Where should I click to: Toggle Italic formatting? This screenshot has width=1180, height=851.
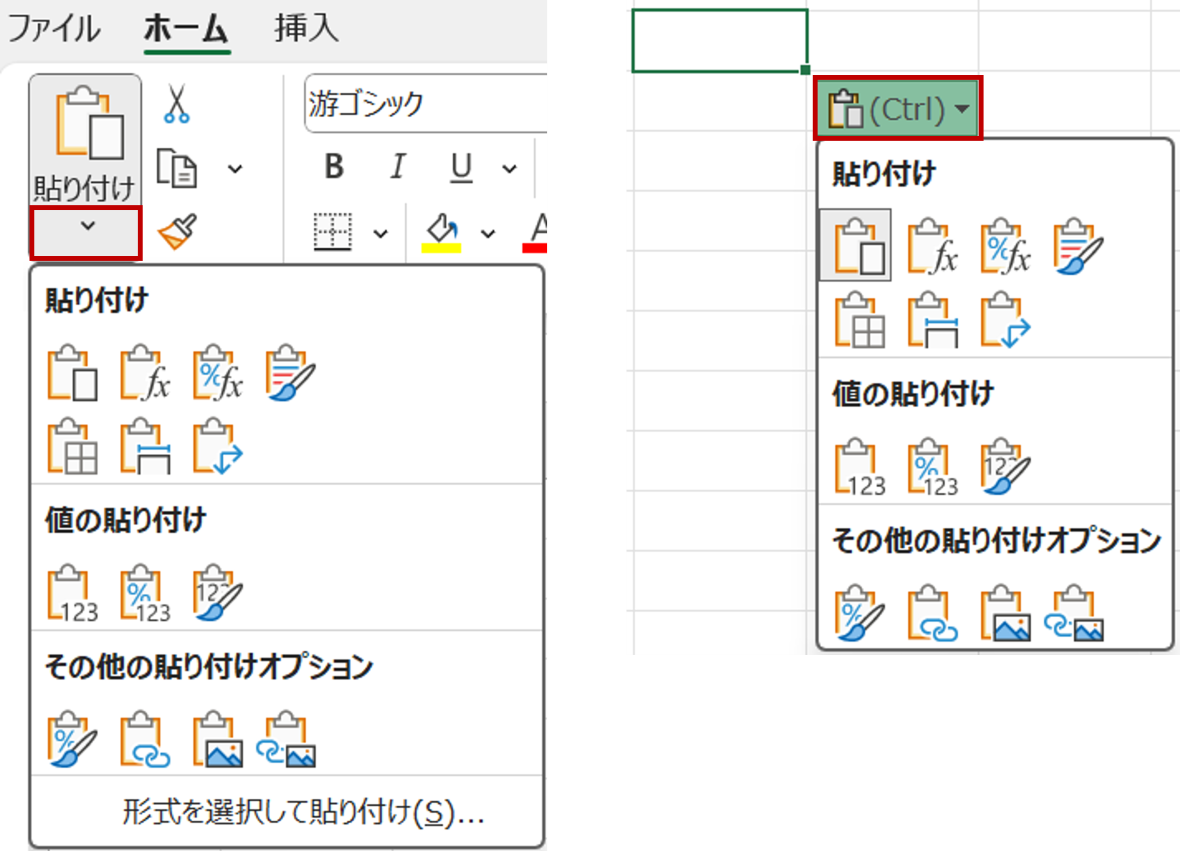tap(397, 166)
